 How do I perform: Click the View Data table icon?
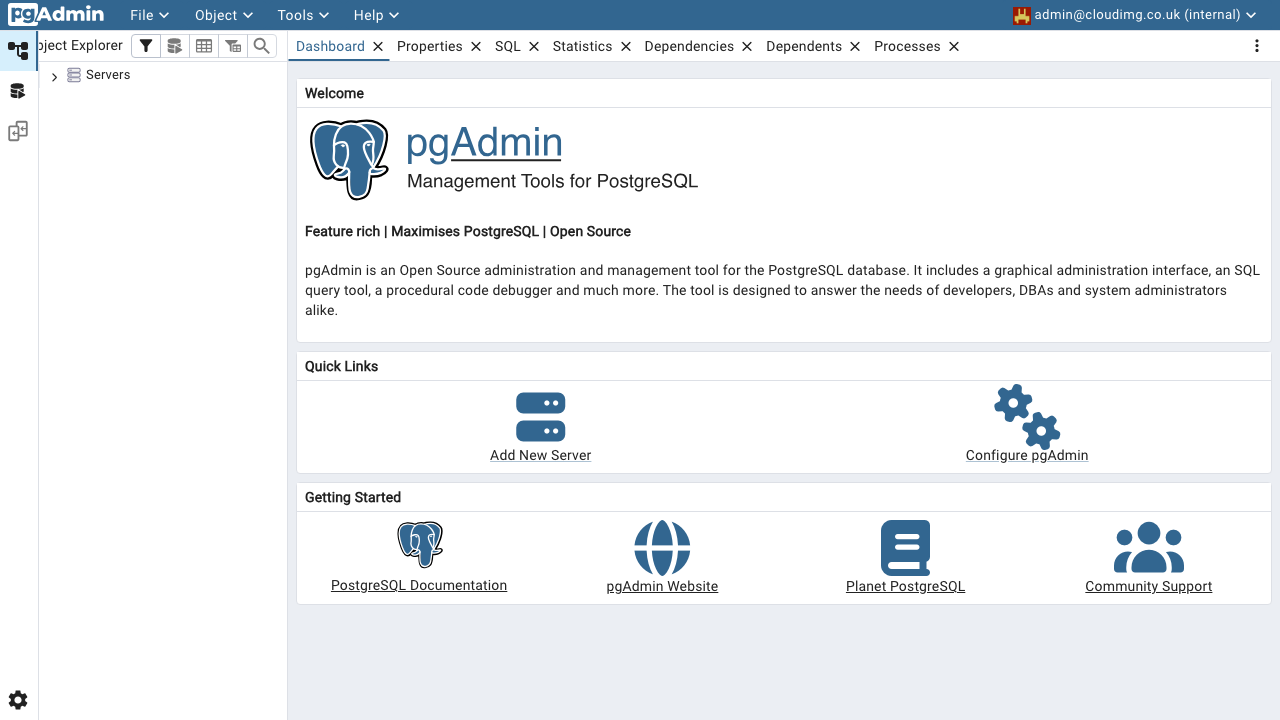click(x=204, y=46)
